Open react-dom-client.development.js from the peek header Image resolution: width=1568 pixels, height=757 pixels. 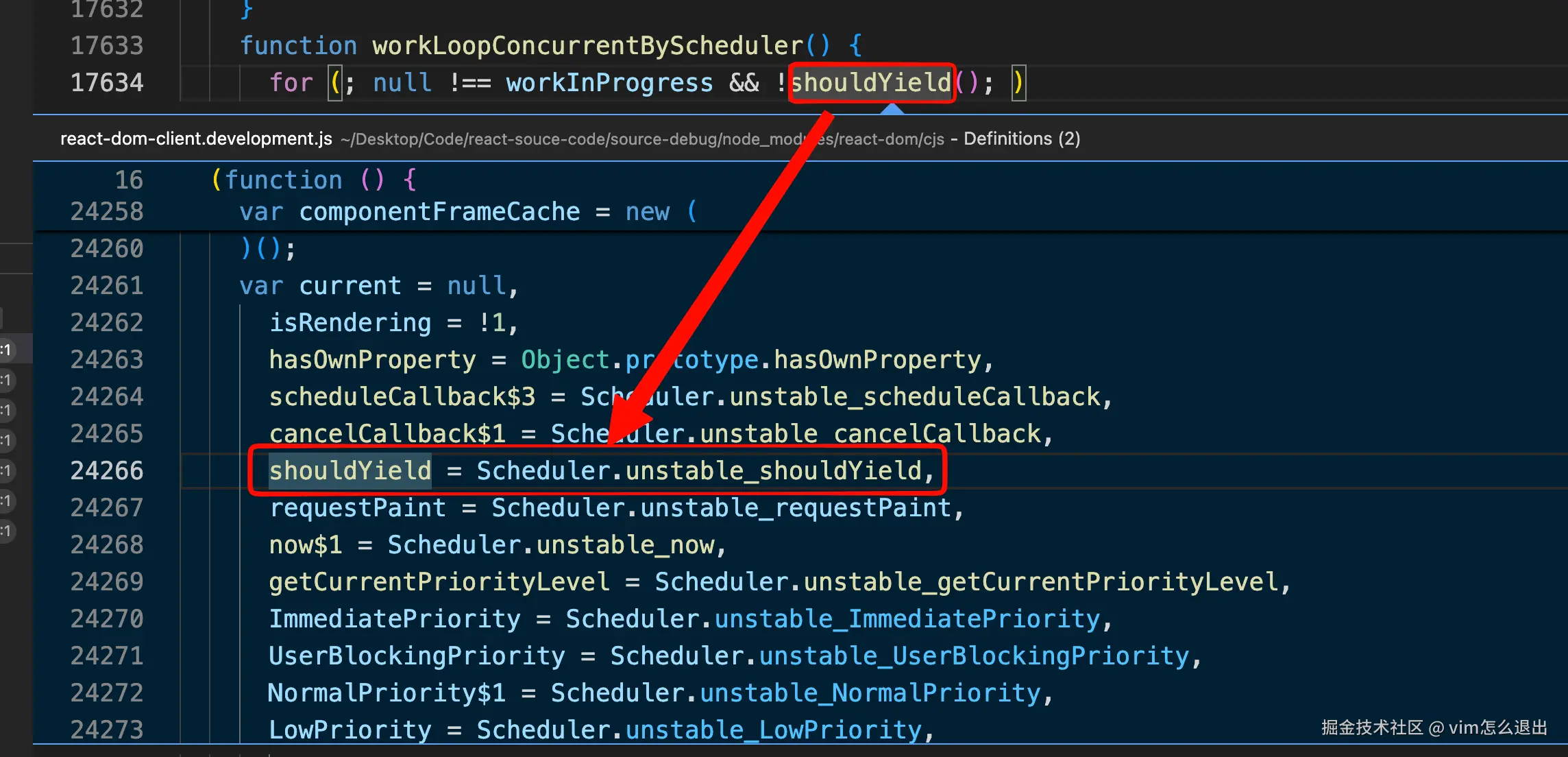tap(196, 139)
